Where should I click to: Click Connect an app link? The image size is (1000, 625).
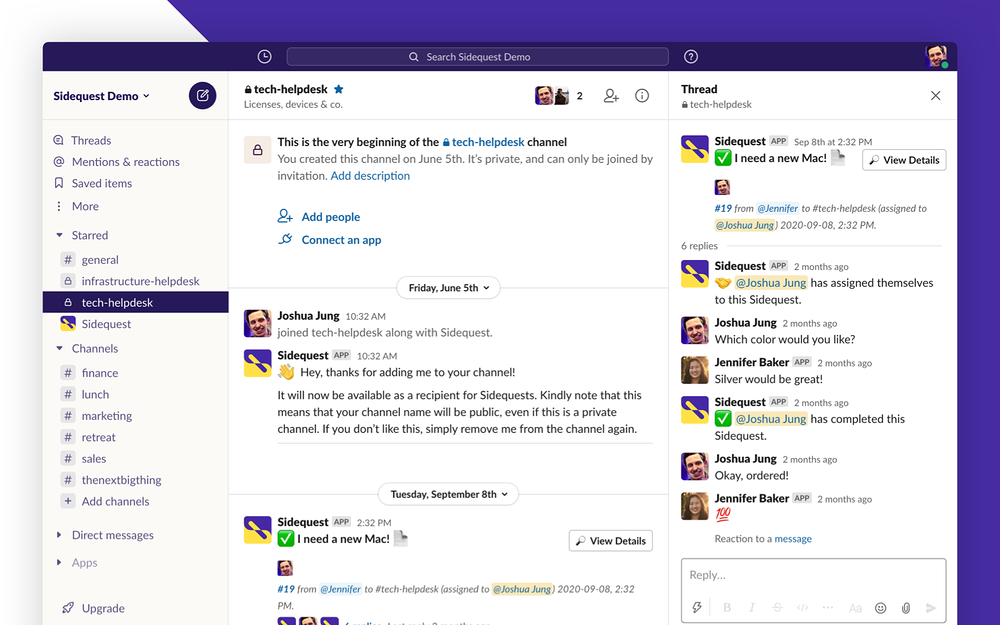tap(341, 240)
